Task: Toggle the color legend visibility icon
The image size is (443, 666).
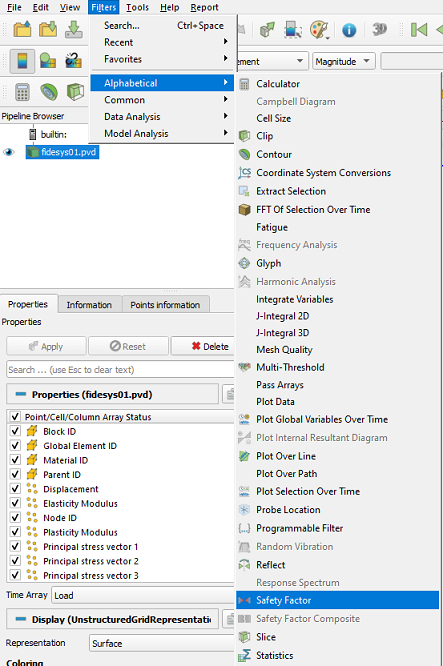Action: point(22,60)
